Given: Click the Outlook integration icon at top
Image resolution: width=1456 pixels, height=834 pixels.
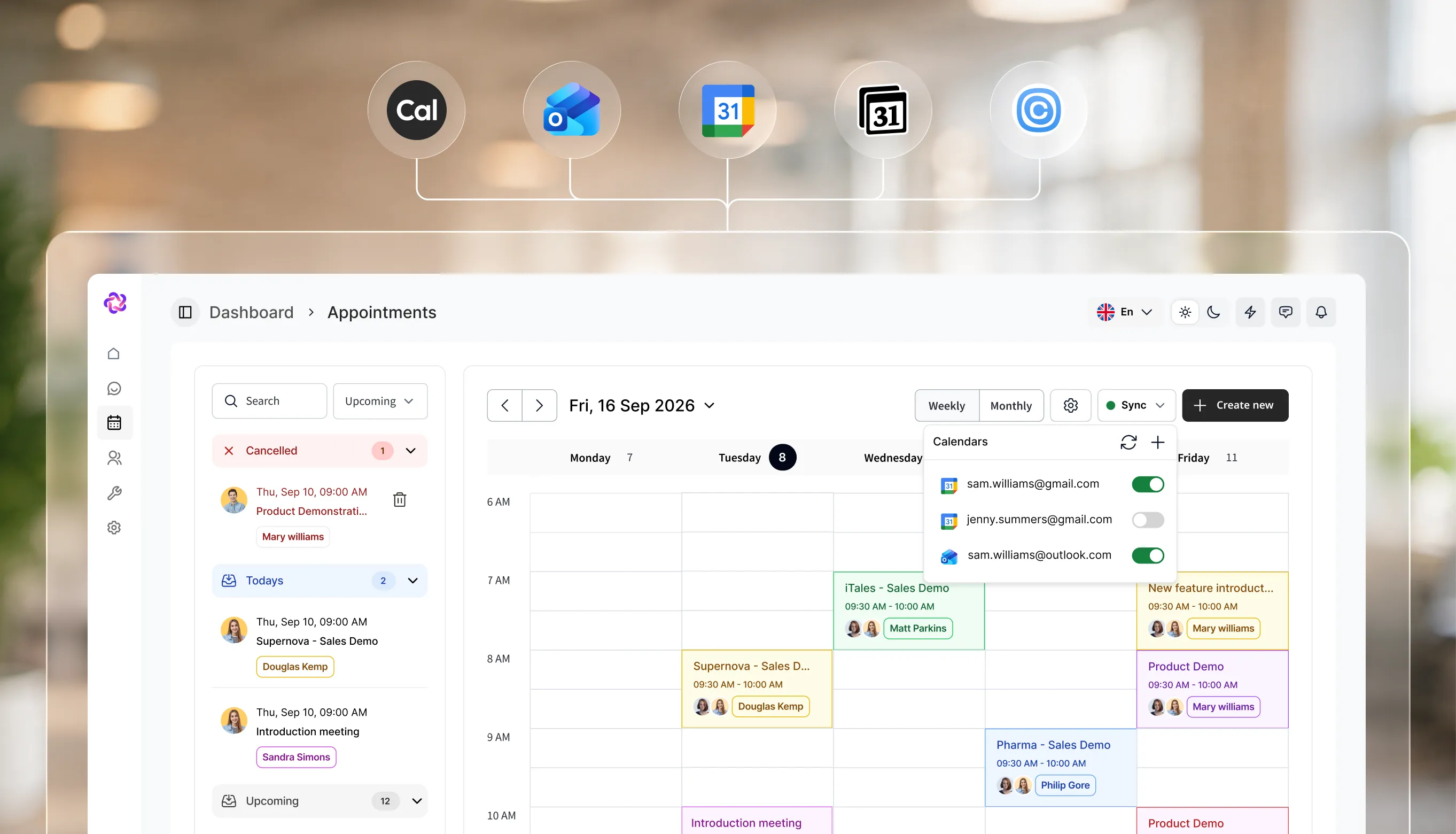Looking at the screenshot, I should click(x=572, y=110).
